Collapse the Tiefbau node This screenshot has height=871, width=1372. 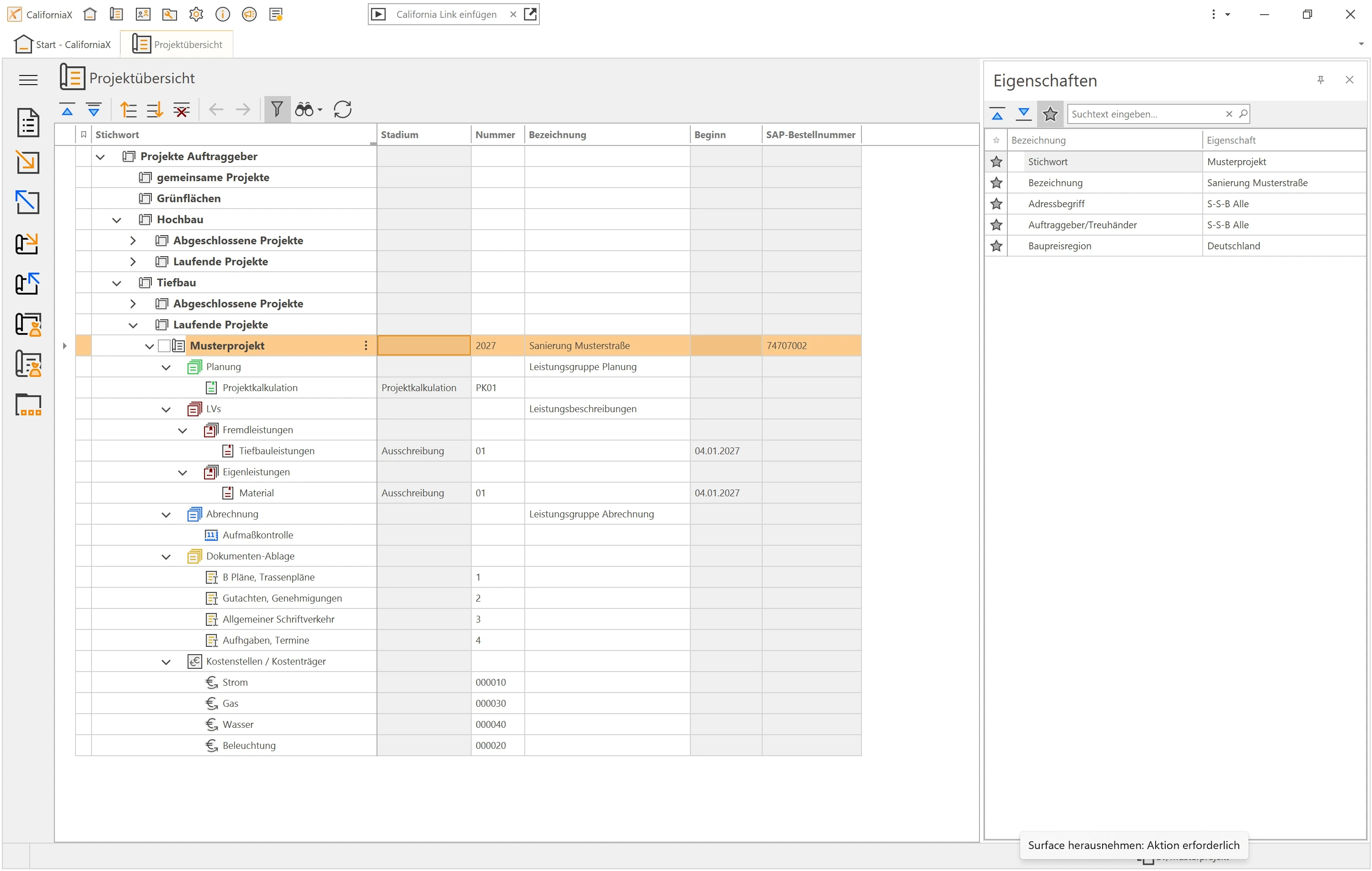pos(117,283)
